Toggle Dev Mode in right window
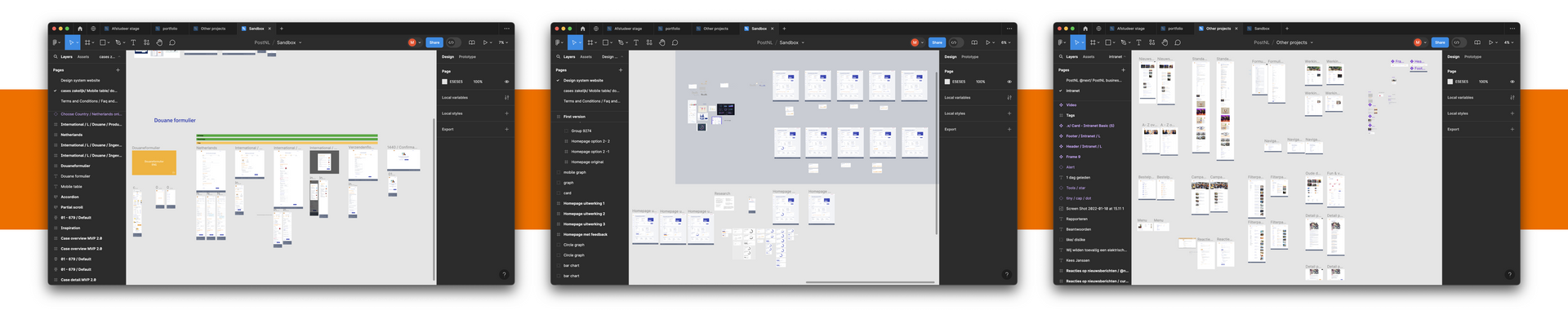 coord(1459,42)
